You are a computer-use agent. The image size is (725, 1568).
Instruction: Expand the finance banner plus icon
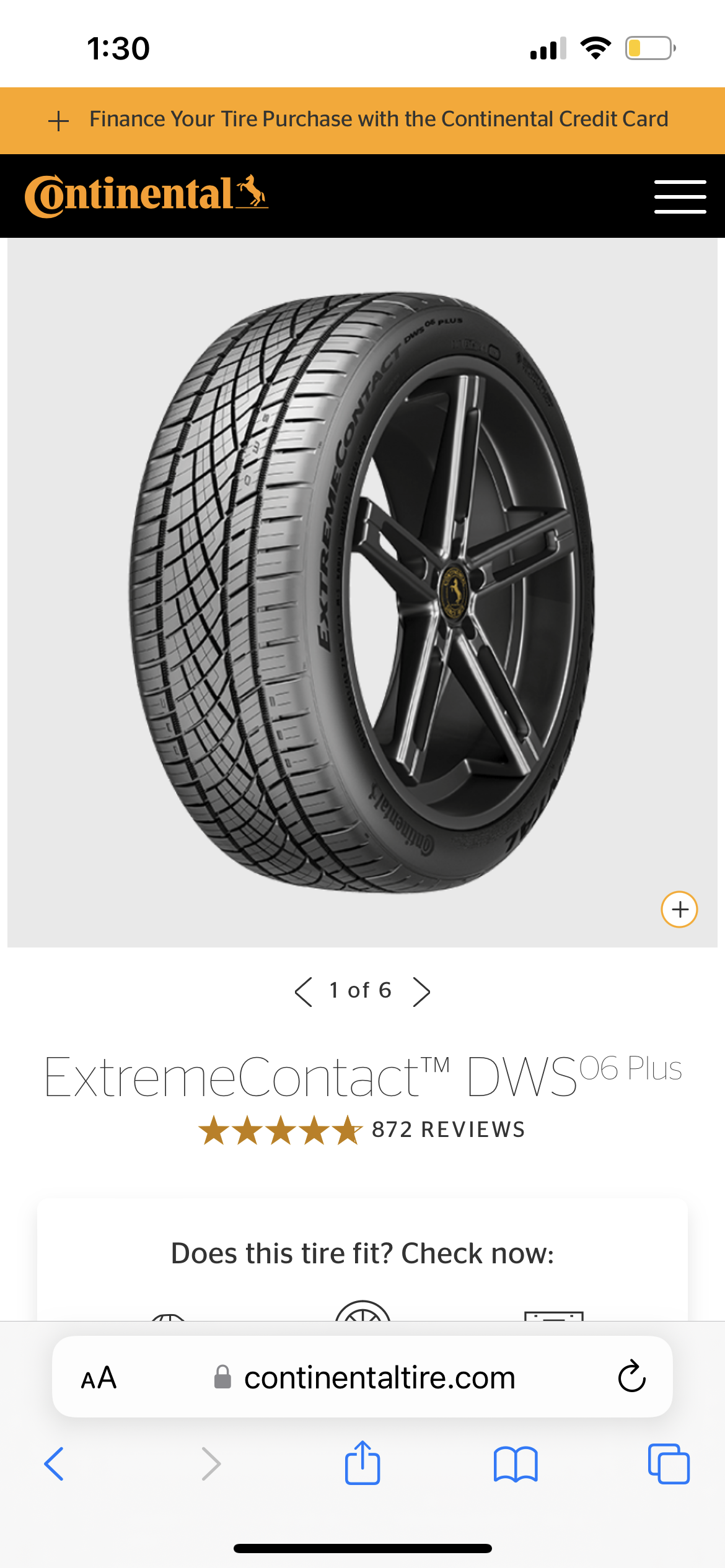(x=58, y=121)
